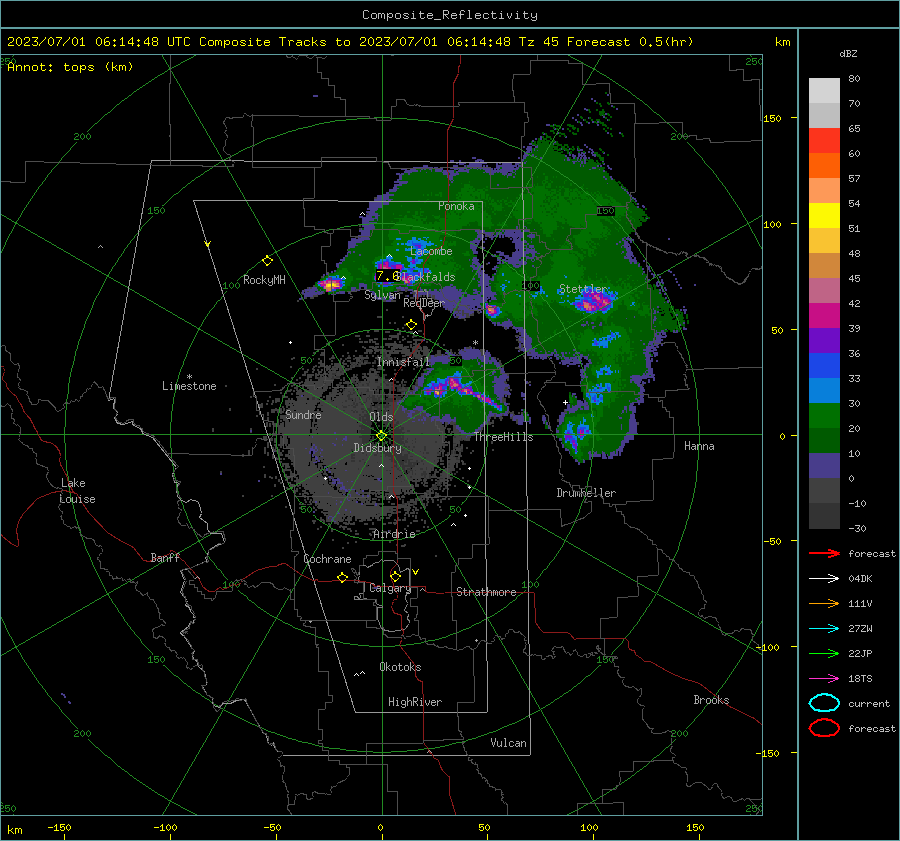Click the 'Annot: tops (km)' label

pyautogui.click(x=70, y=67)
